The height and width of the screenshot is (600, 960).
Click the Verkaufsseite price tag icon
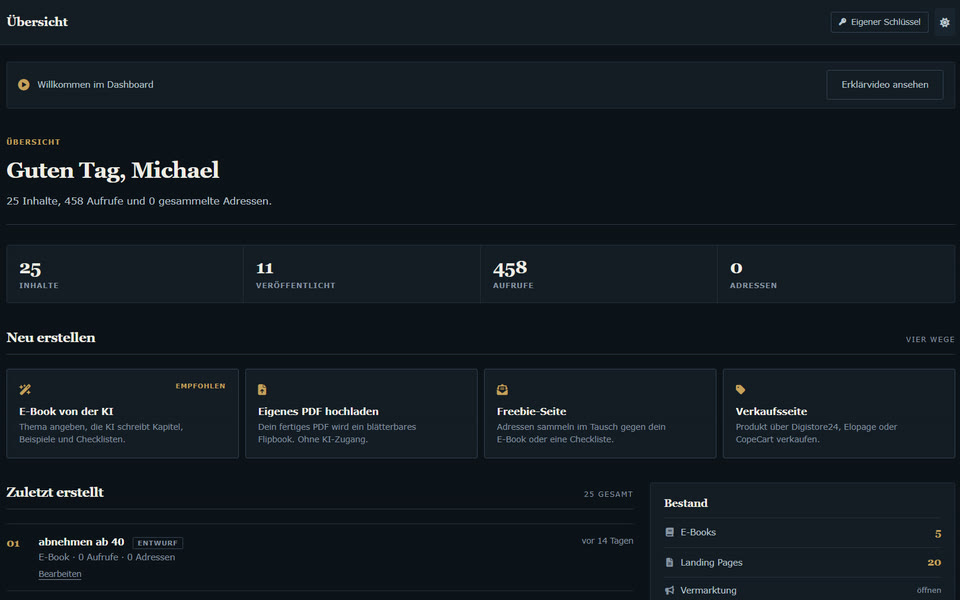pyautogui.click(x=740, y=389)
